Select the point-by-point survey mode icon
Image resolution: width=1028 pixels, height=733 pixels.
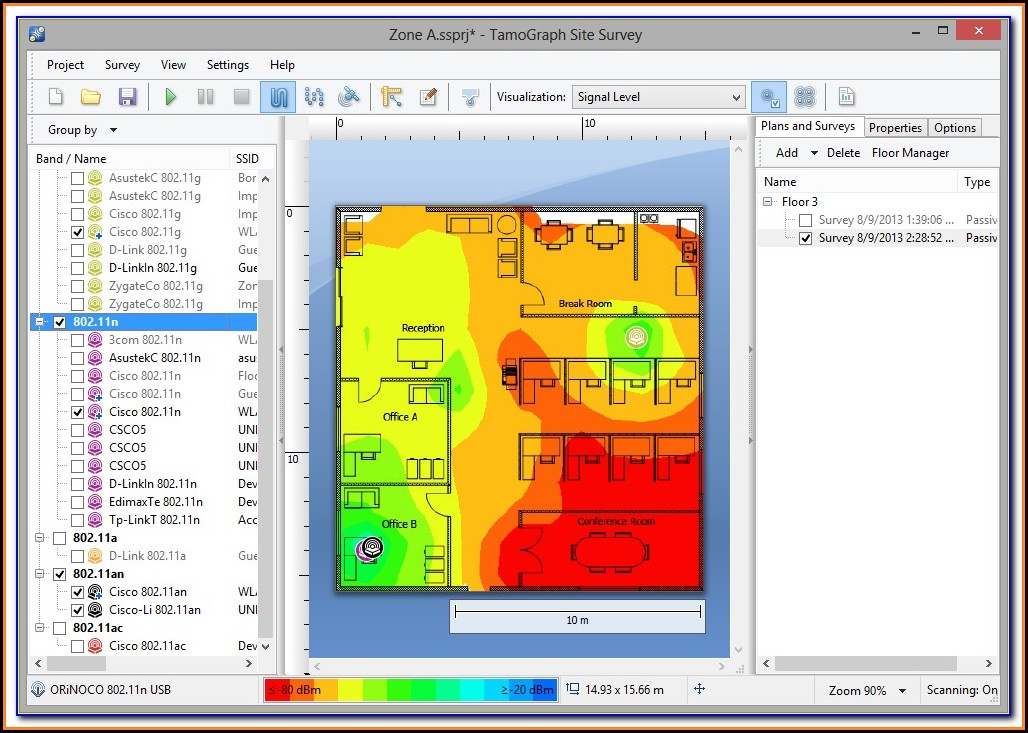coord(314,97)
